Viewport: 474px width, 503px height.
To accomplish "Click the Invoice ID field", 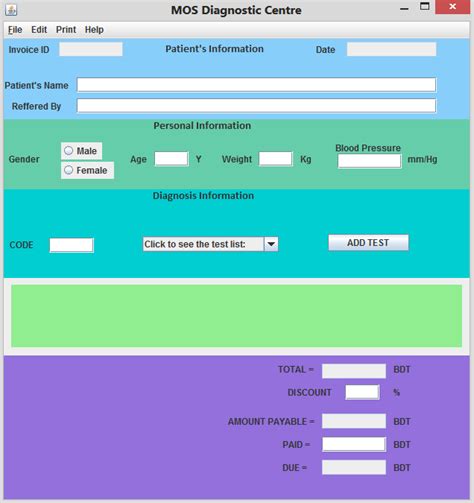I will coord(91,49).
